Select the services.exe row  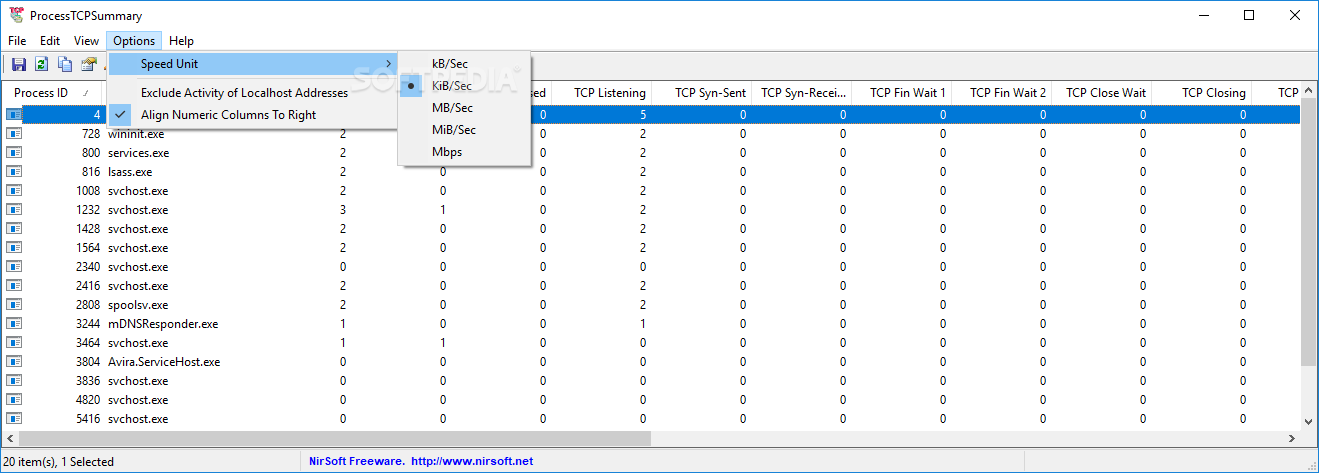(652, 153)
